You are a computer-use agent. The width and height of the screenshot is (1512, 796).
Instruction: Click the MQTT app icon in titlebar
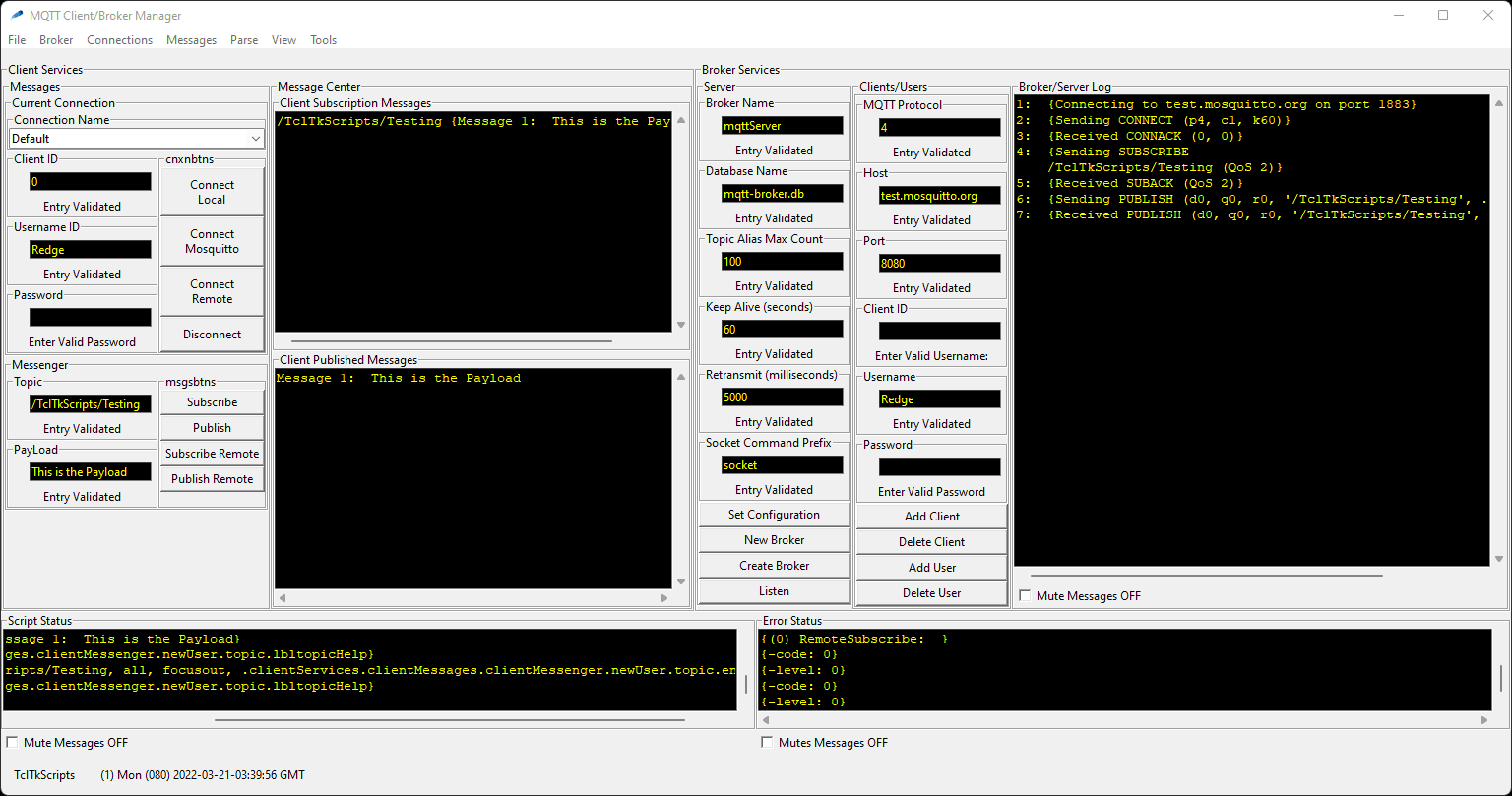point(15,15)
